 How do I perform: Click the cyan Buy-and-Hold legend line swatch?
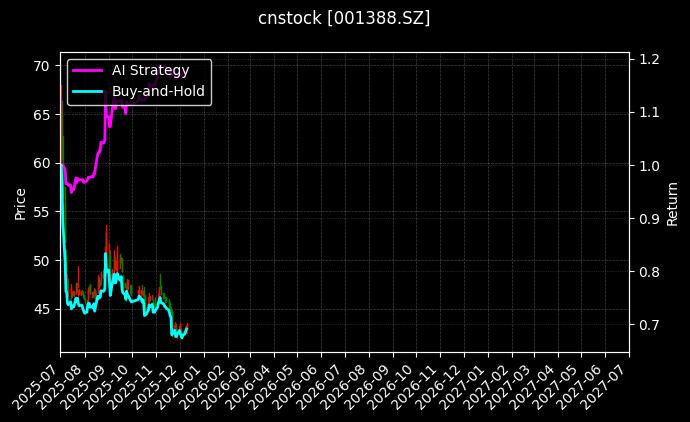(x=88, y=91)
